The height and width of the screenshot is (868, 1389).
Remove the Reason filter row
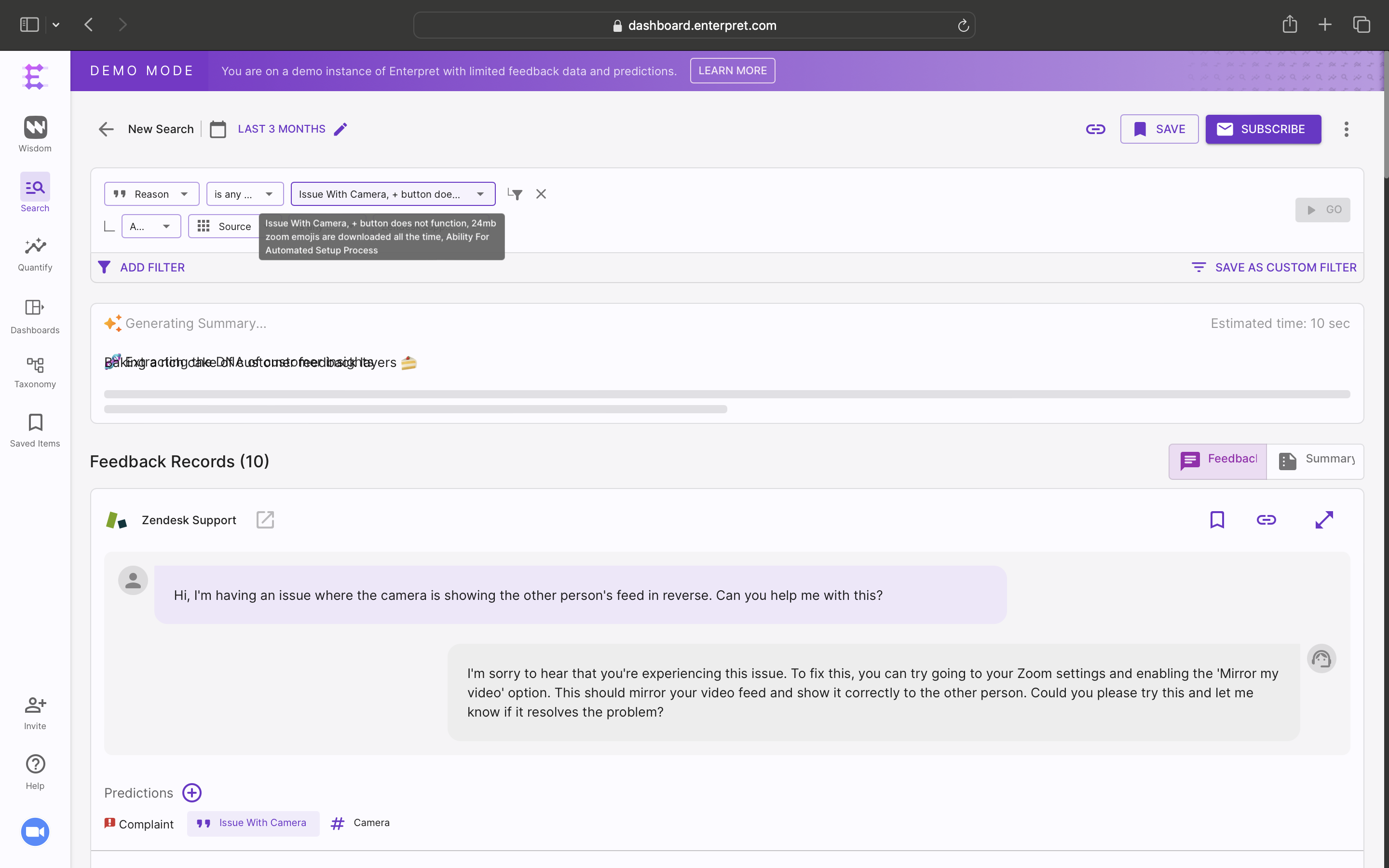[541, 194]
